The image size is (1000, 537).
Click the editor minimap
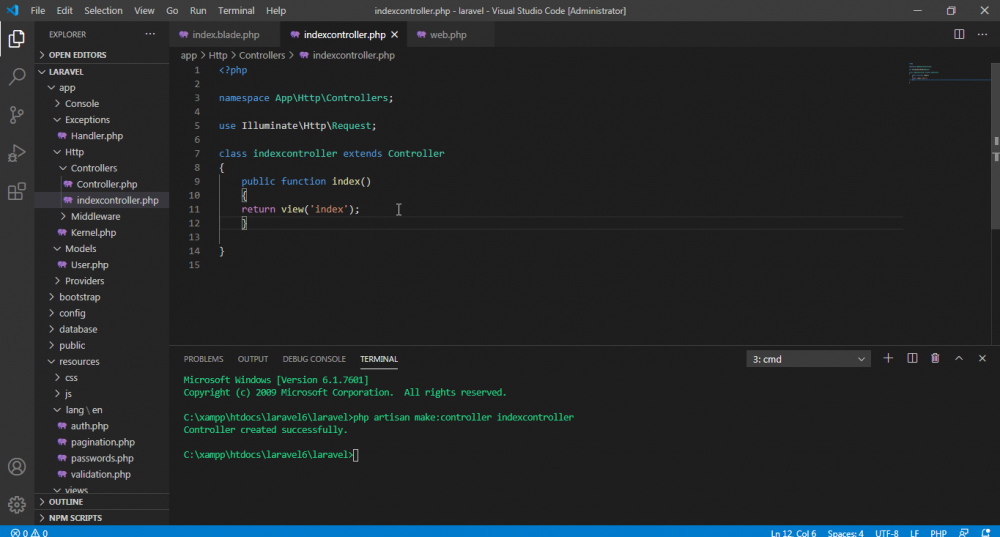[948, 73]
